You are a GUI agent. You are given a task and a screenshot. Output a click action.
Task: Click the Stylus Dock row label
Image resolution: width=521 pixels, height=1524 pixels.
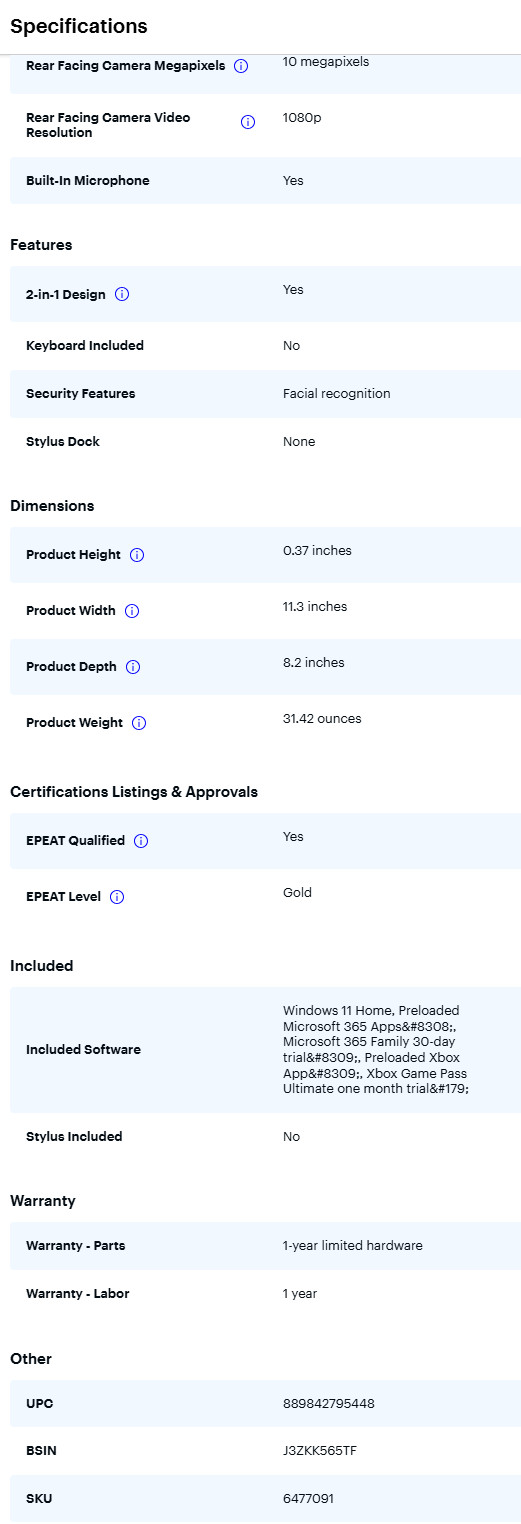pos(63,442)
